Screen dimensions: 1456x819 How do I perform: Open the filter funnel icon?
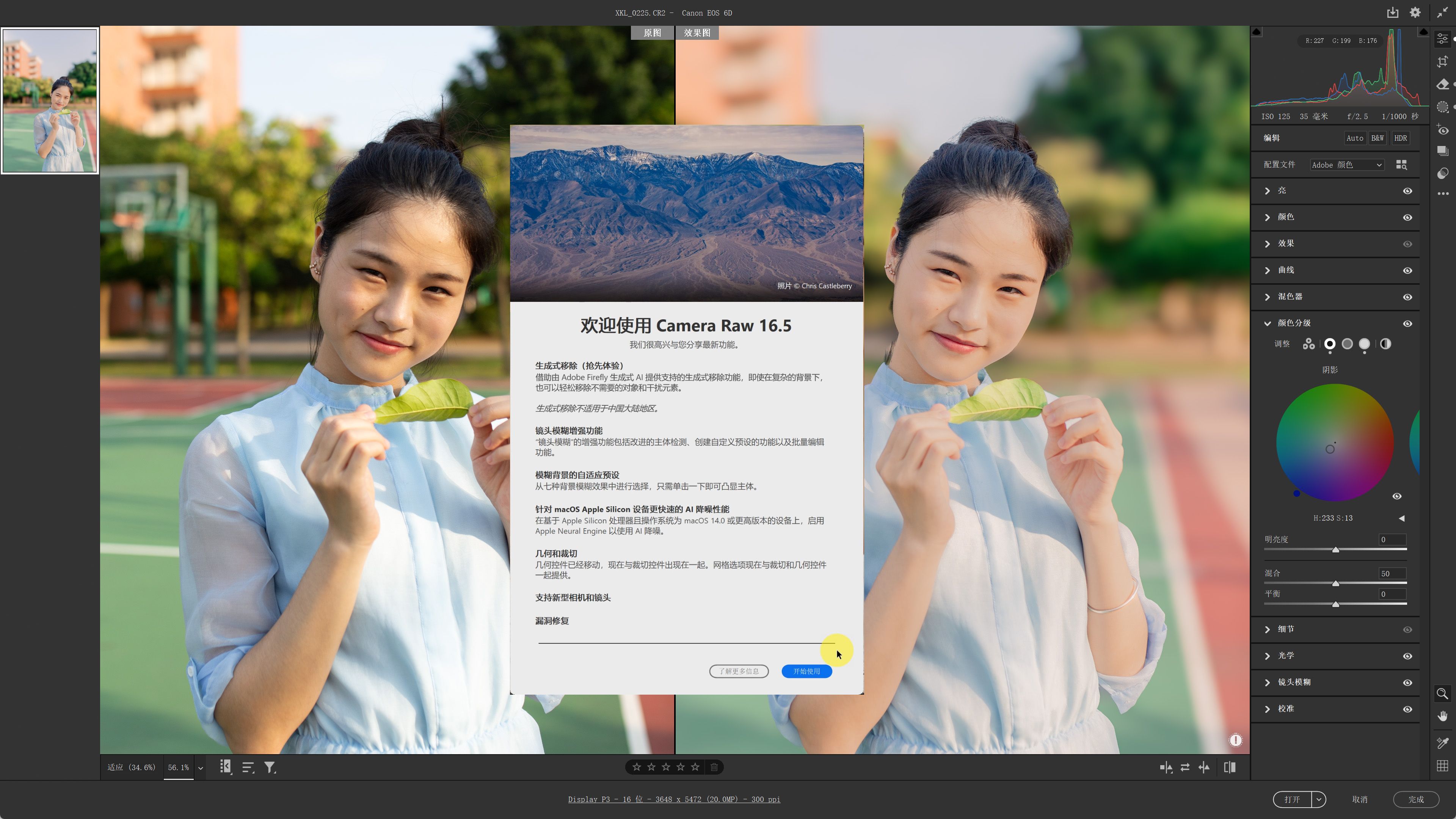point(270,767)
